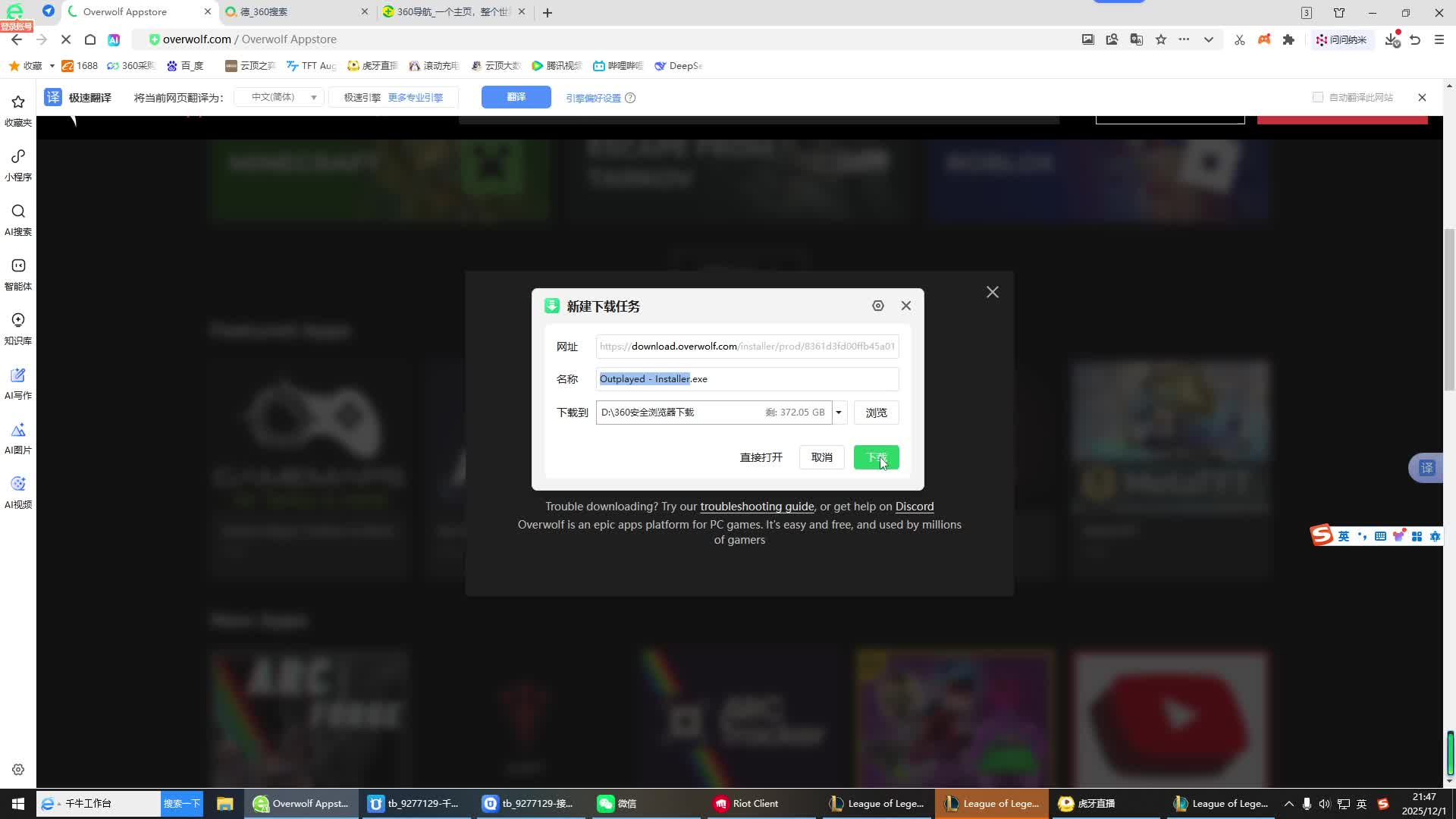Click the page vertical scrollbar

point(1449,309)
